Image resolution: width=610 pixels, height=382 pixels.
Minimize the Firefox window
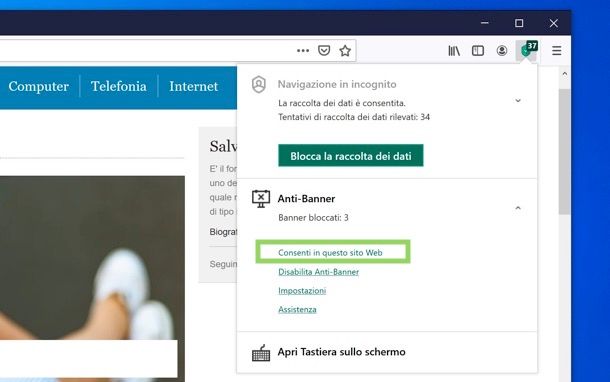pos(484,23)
